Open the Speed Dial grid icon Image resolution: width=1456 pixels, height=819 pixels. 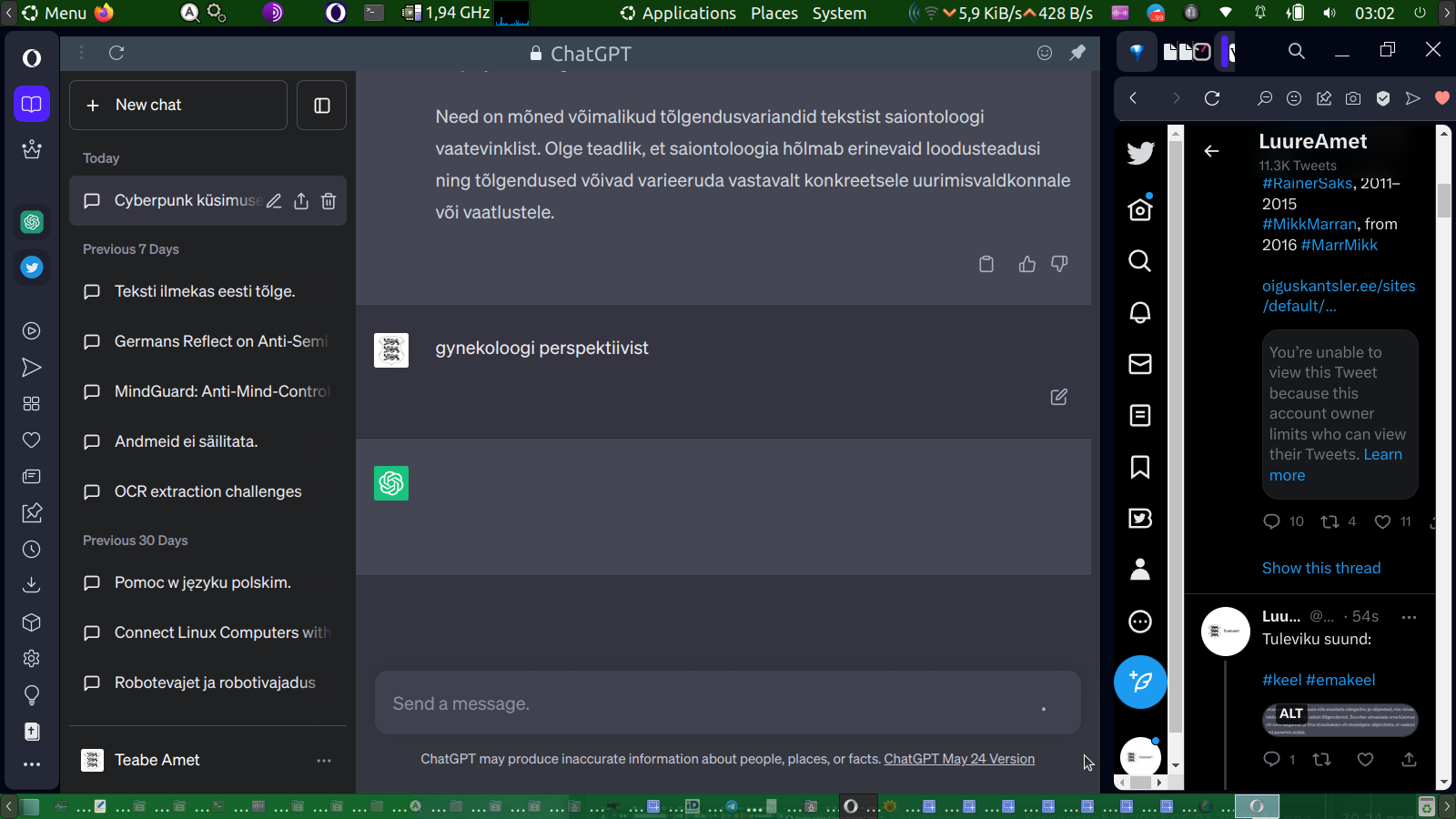coord(32,404)
